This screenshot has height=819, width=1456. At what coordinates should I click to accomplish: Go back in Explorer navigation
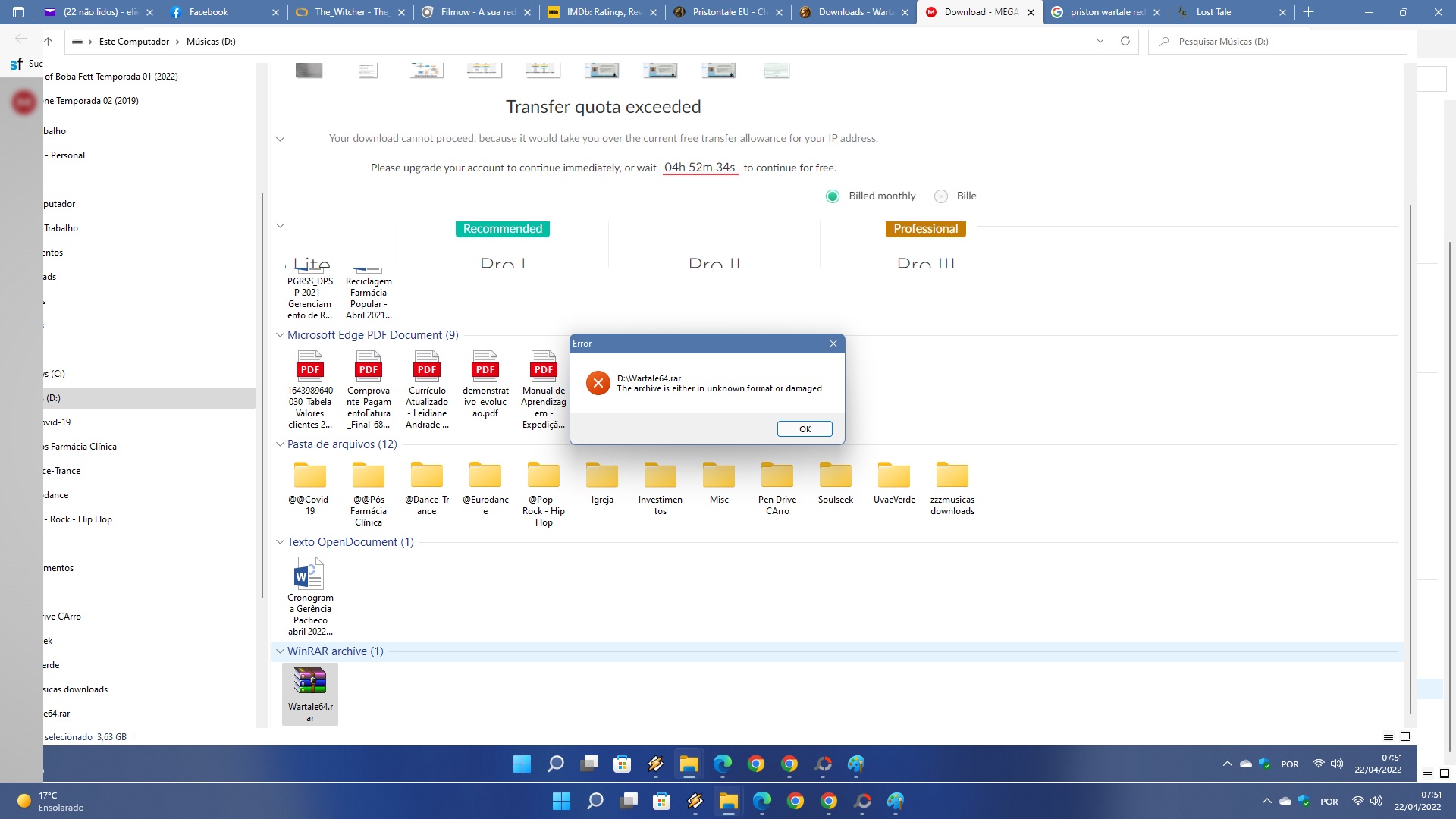pos(21,39)
